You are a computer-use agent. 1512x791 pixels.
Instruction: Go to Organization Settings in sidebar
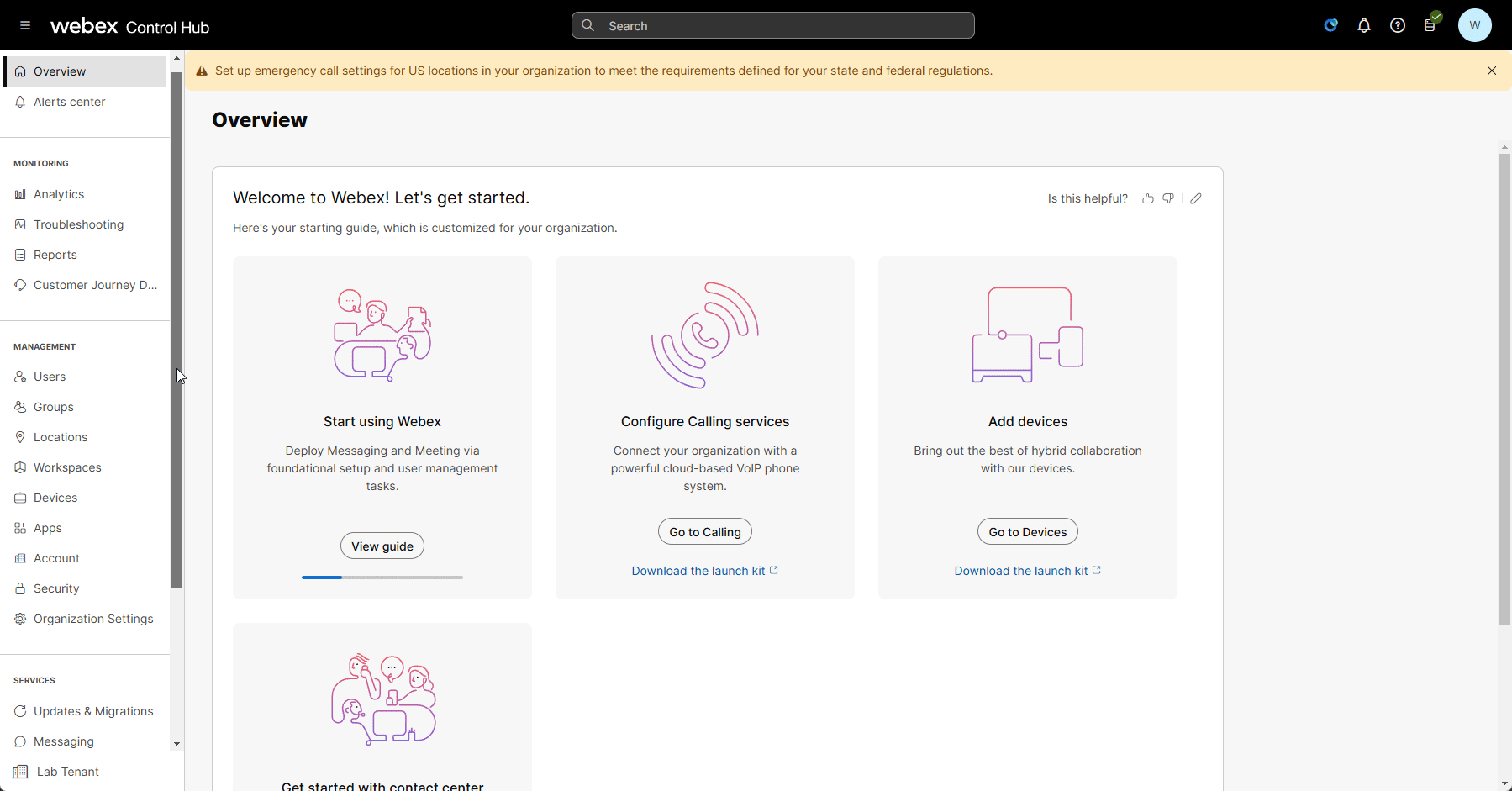click(x=93, y=619)
